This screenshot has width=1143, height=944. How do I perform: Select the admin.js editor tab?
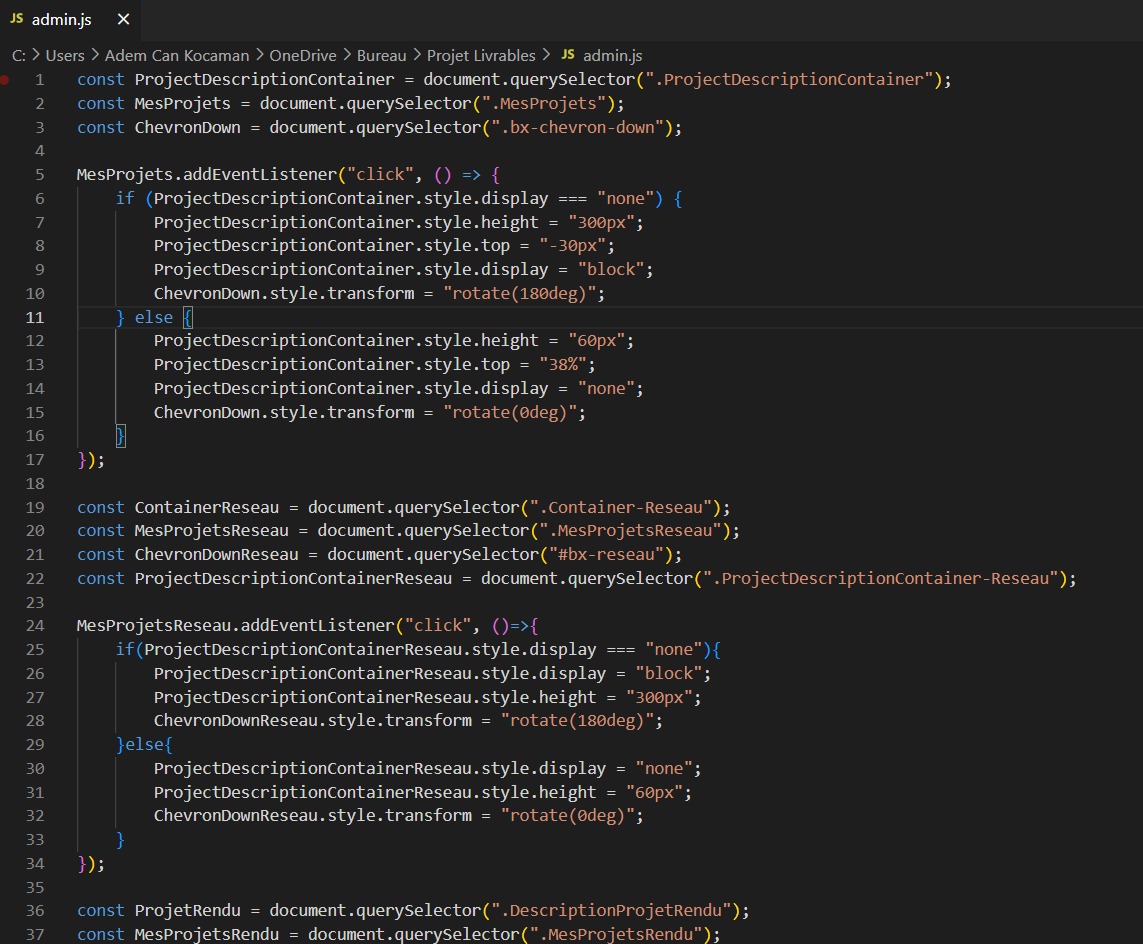pyautogui.click(x=62, y=20)
